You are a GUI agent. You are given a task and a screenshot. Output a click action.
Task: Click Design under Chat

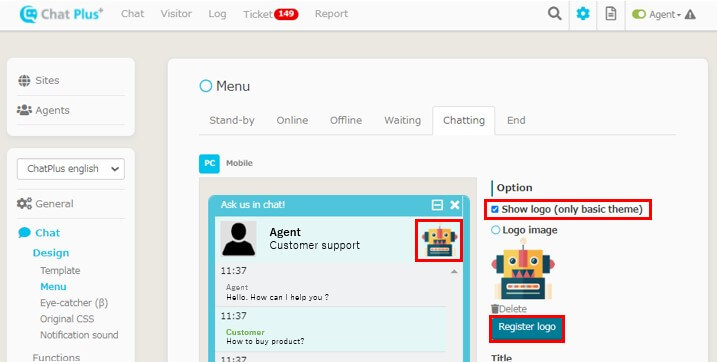[x=51, y=253]
